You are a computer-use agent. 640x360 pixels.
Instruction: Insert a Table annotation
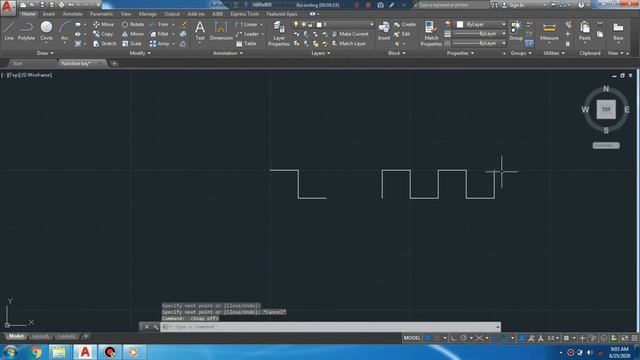coord(246,43)
